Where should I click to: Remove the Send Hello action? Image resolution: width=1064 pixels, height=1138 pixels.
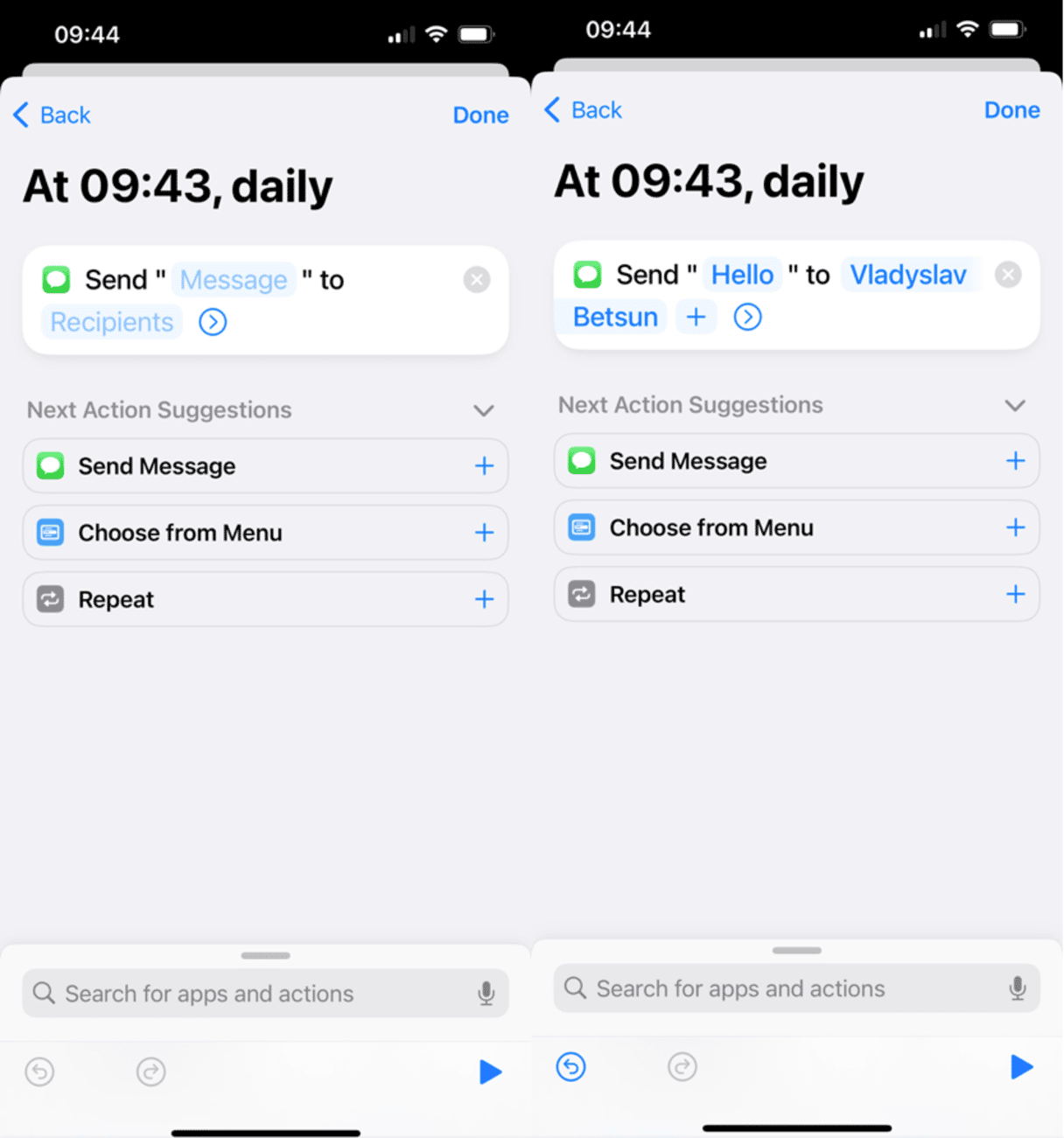tap(1008, 275)
